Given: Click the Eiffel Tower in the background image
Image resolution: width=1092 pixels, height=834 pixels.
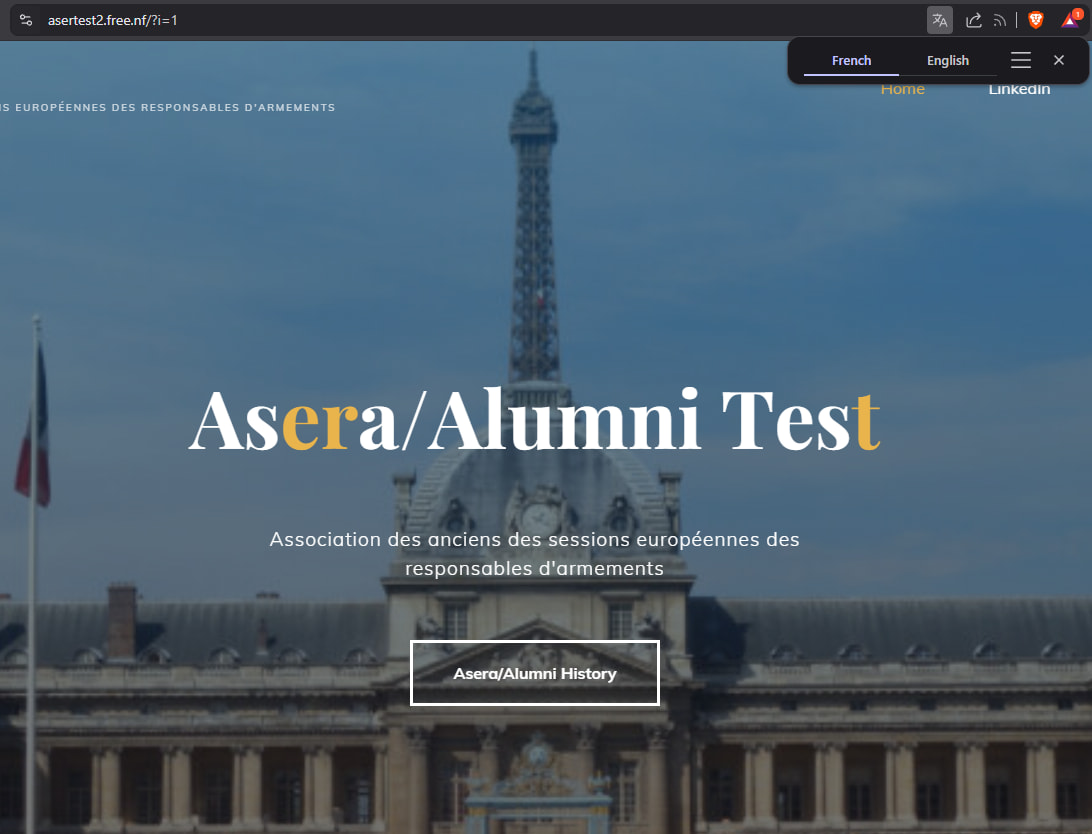Looking at the screenshot, I should pyautogui.click(x=533, y=223).
